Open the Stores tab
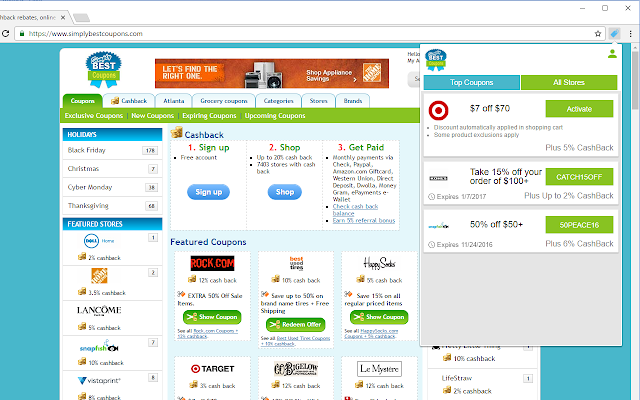The image size is (640, 400). pos(318,101)
